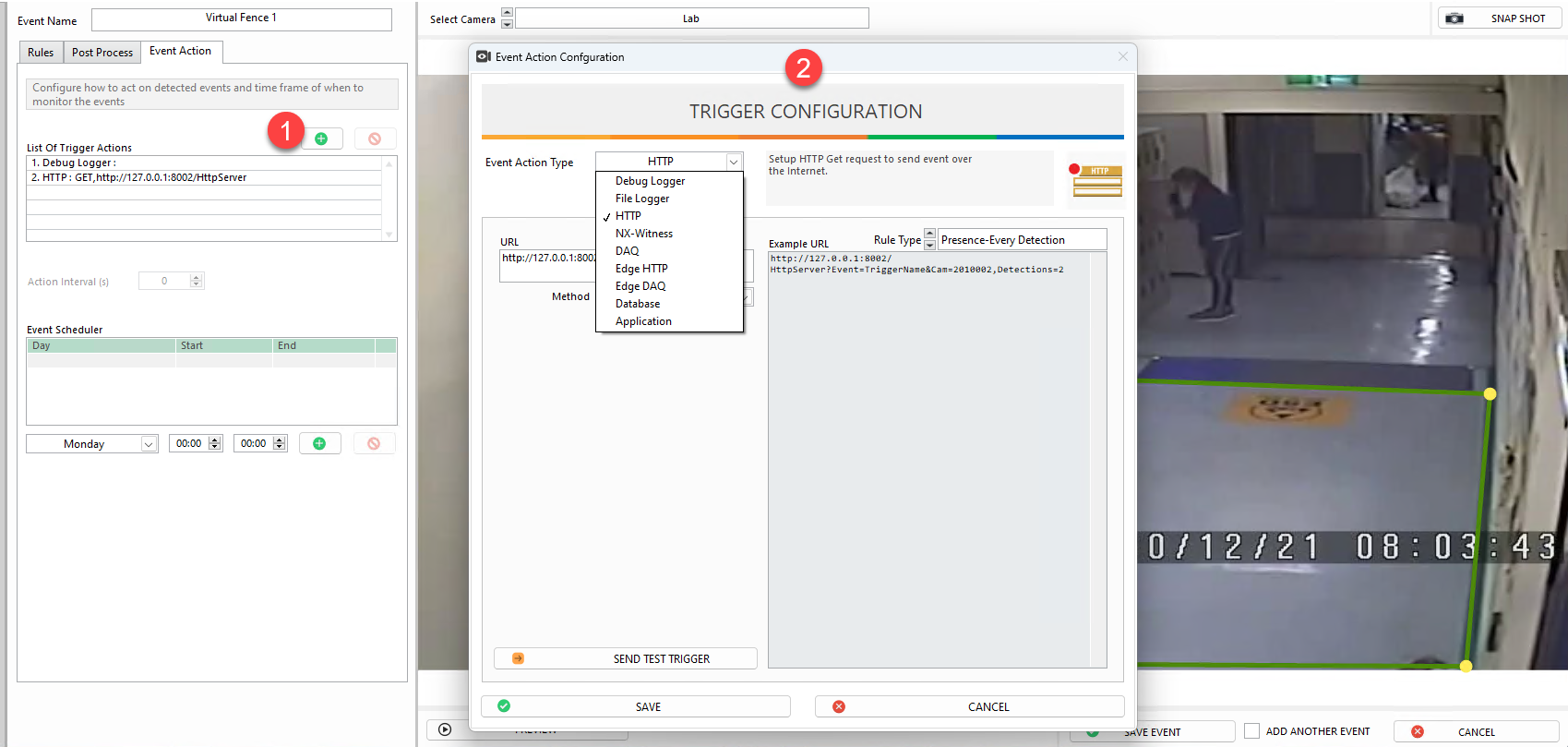Expand the Event Action Type combo box
Screen dimensions: 1568x747
click(x=733, y=162)
